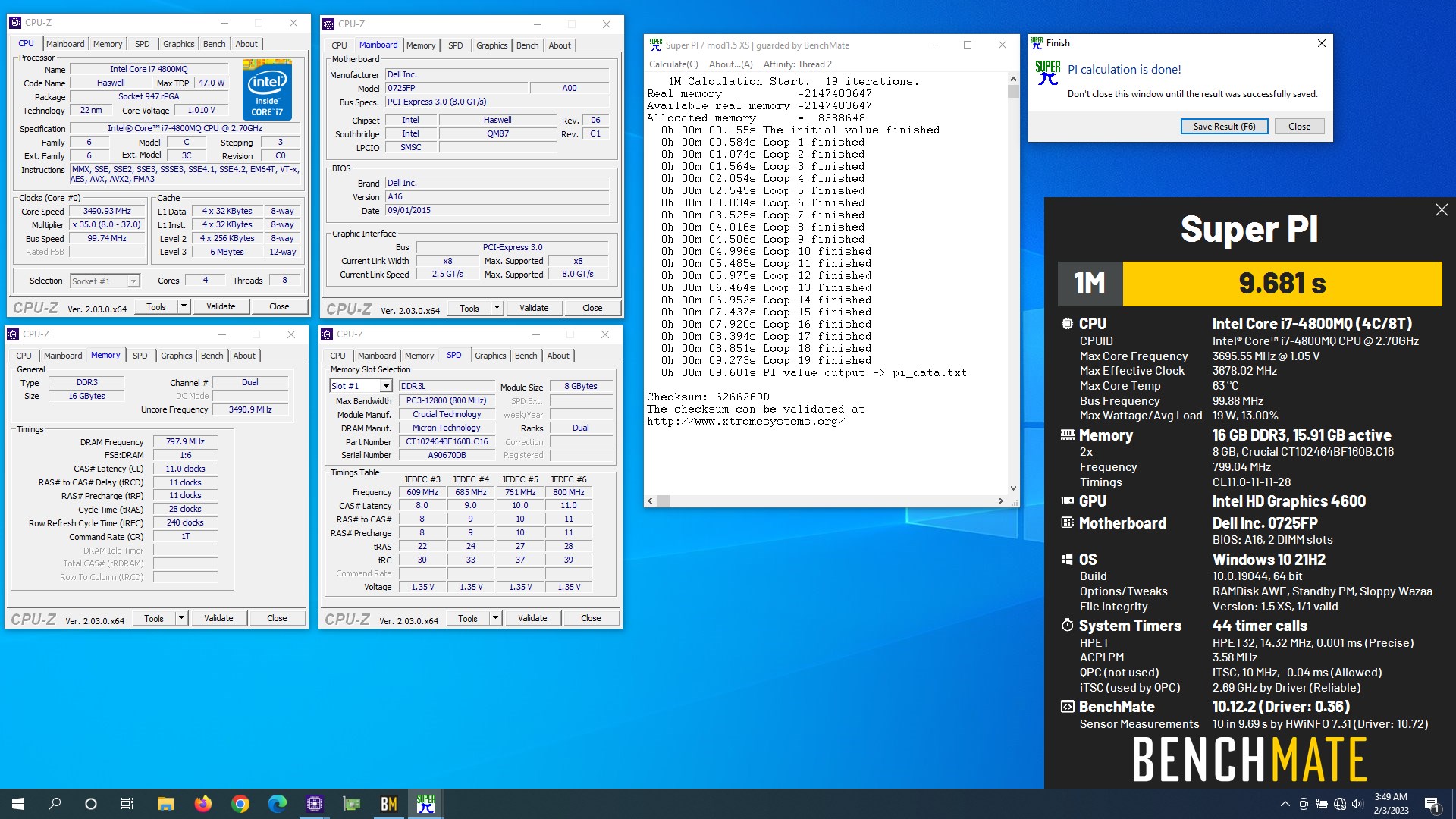
Task: Open the notification center icon
Action: tap(1432, 804)
